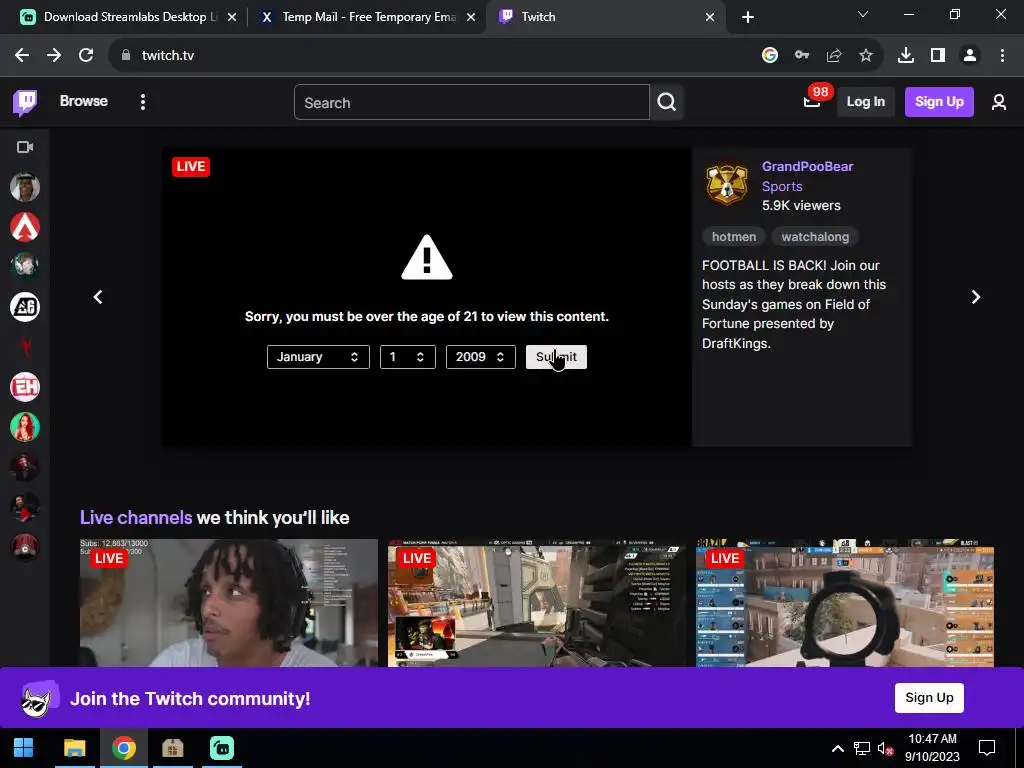Viewport: 1024px width, 768px height.
Task: Switch to Download Streamlabs Desktop tab
Action: [x=129, y=17]
